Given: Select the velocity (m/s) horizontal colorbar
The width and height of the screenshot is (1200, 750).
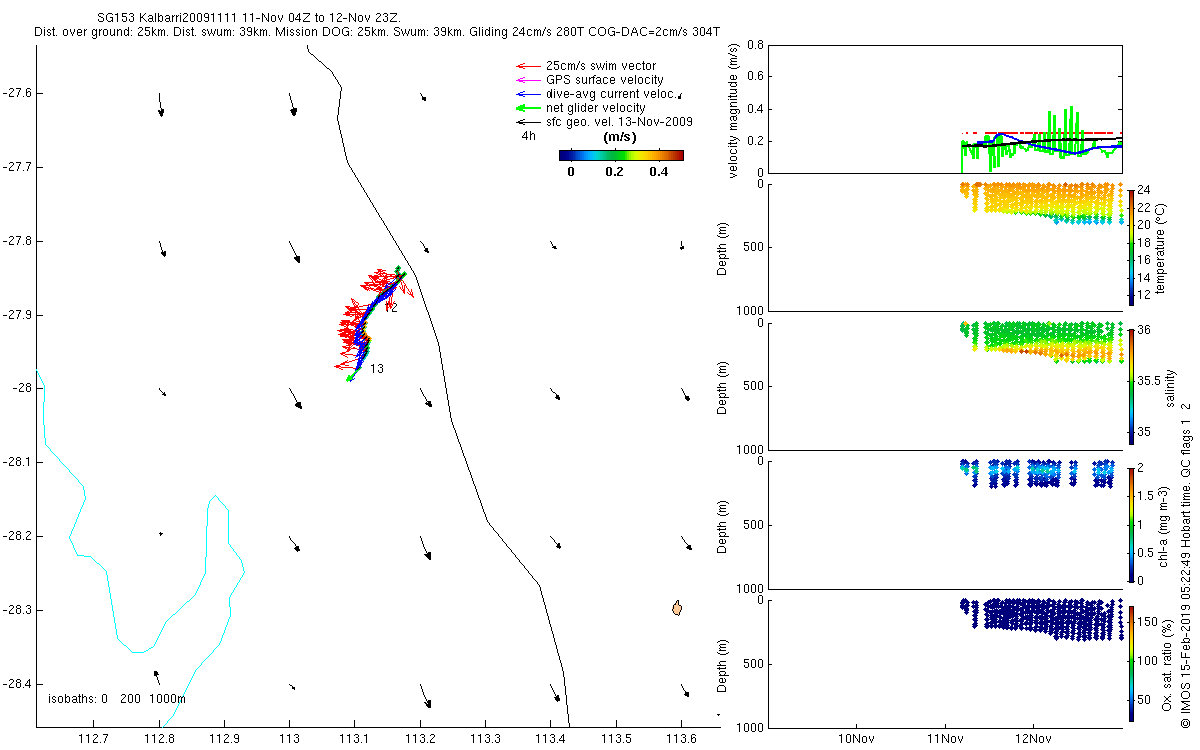Looking at the screenshot, I should coord(620,155).
